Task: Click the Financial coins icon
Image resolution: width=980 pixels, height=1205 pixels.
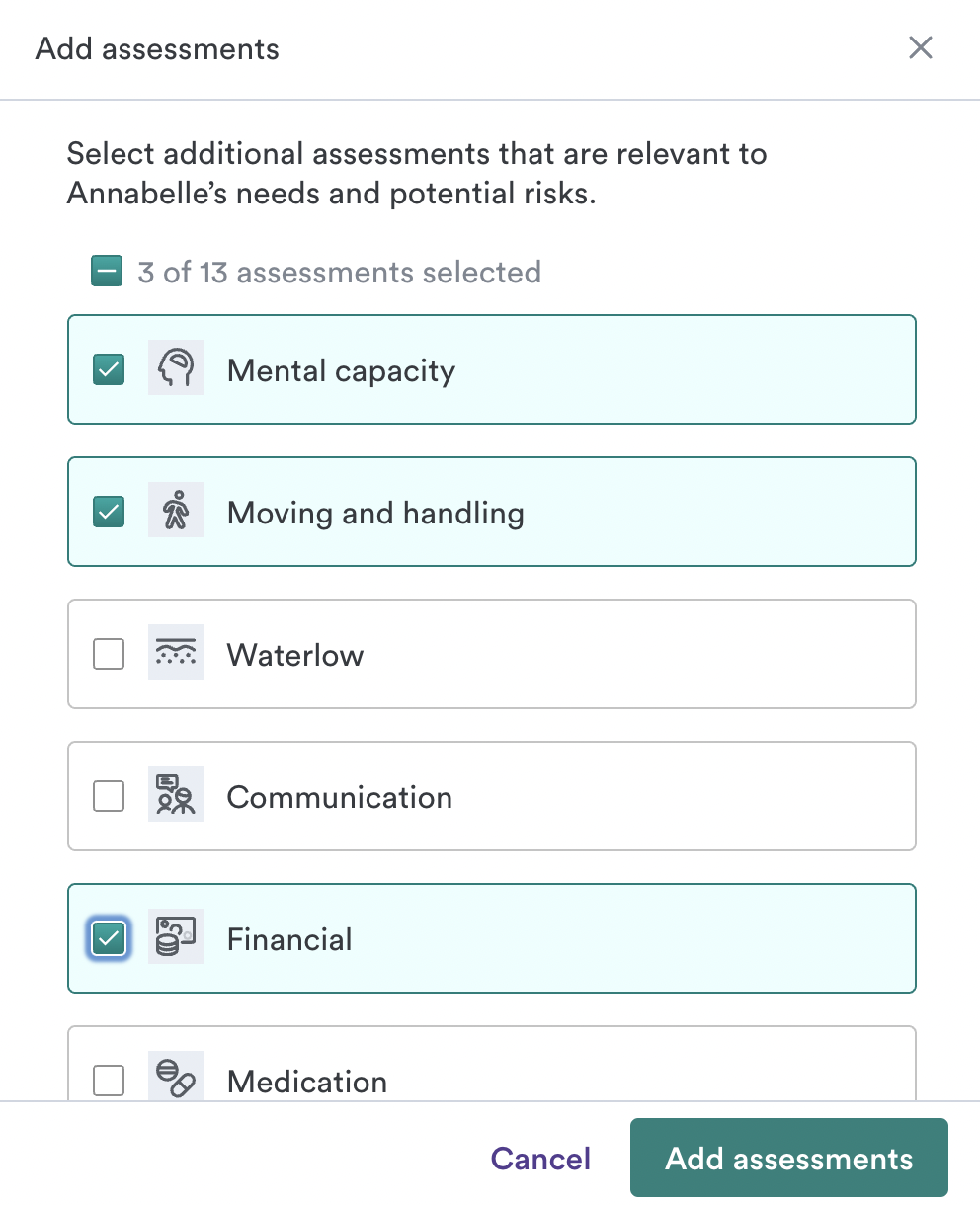Action: pos(176,936)
